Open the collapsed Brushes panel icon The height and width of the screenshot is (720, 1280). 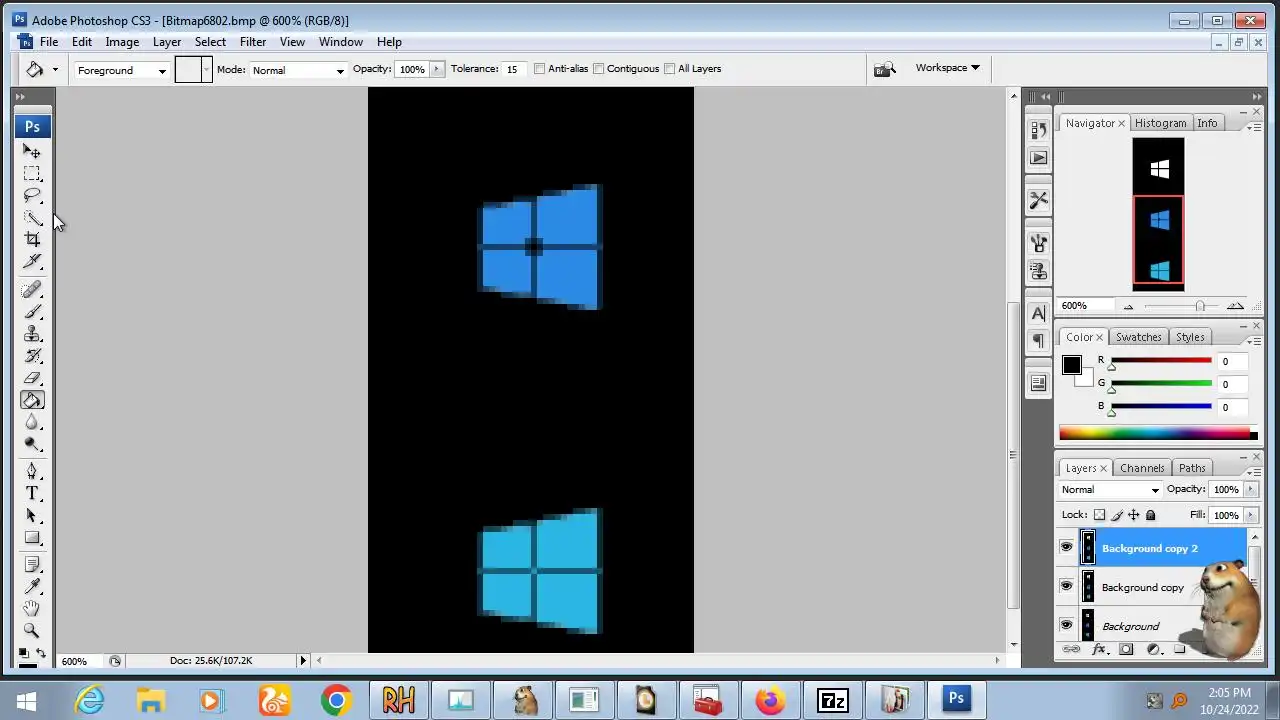(1038, 243)
